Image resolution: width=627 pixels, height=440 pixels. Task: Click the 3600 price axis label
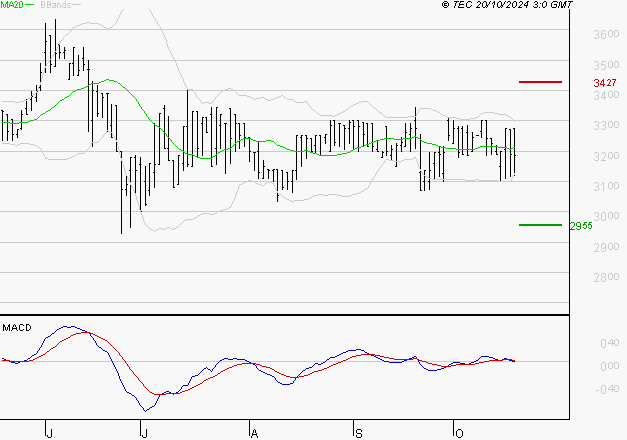(x=606, y=34)
